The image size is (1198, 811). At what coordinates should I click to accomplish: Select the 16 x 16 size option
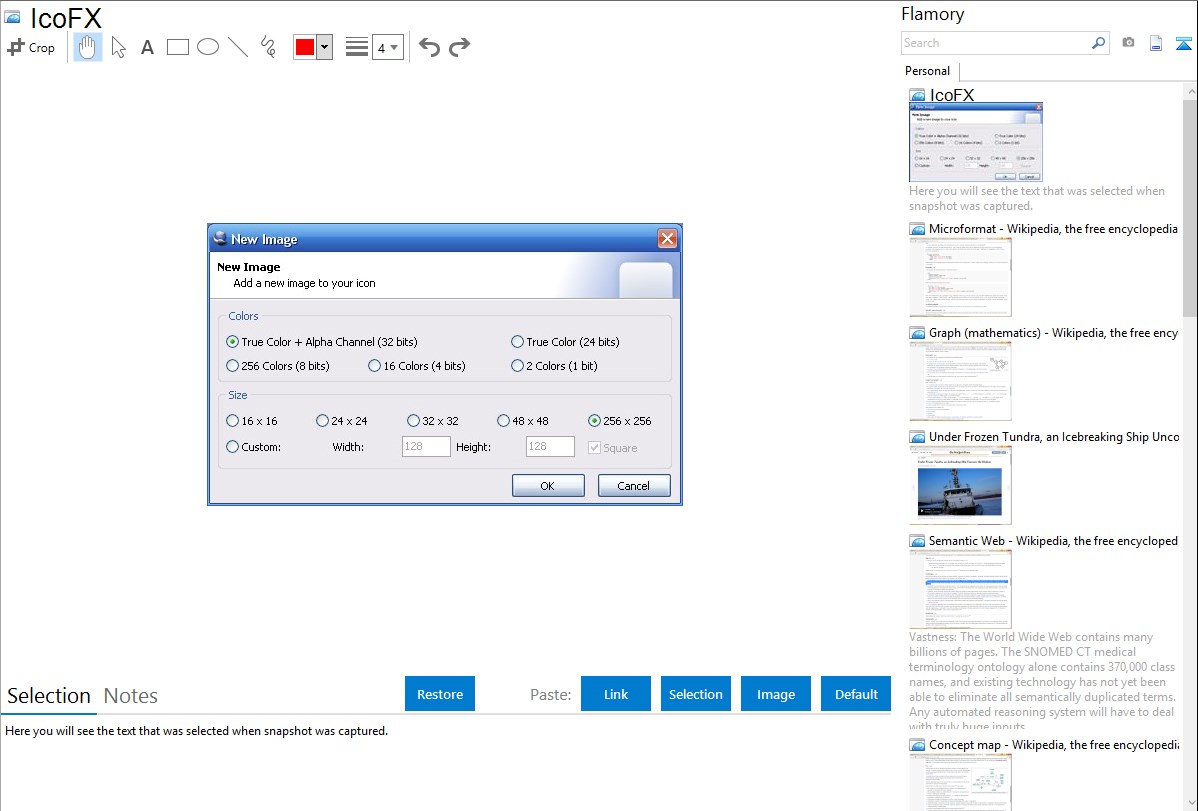tap(233, 421)
